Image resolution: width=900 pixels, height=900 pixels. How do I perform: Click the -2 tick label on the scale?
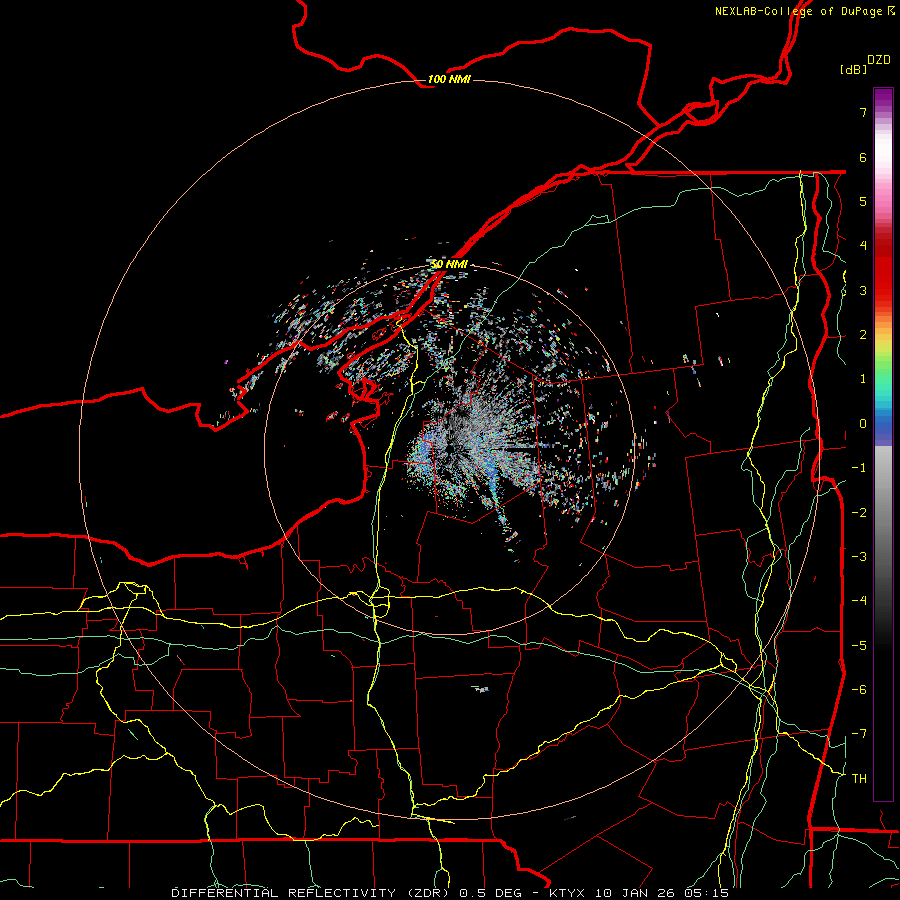point(859,512)
